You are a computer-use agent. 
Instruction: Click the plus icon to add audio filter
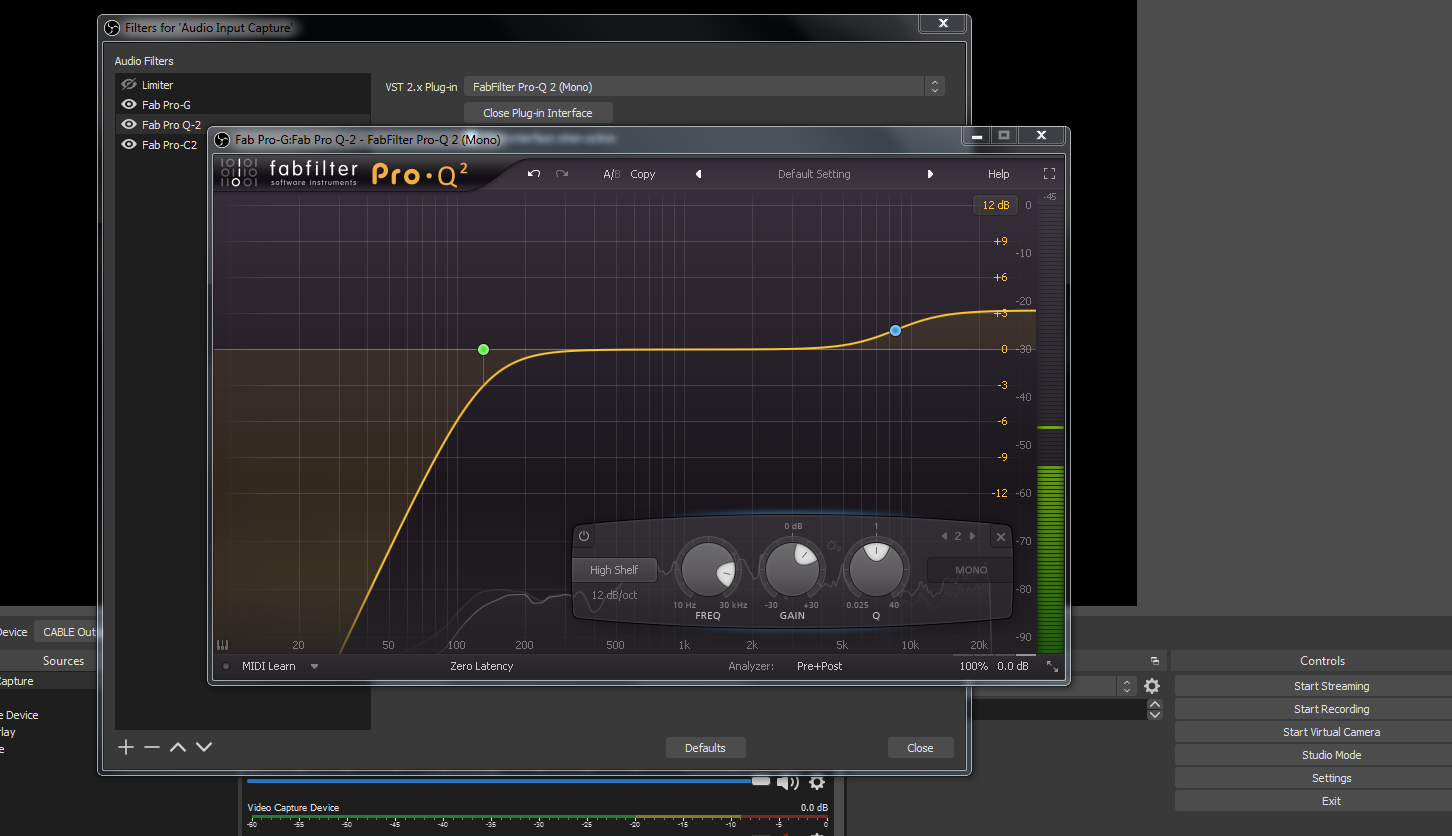(x=126, y=747)
